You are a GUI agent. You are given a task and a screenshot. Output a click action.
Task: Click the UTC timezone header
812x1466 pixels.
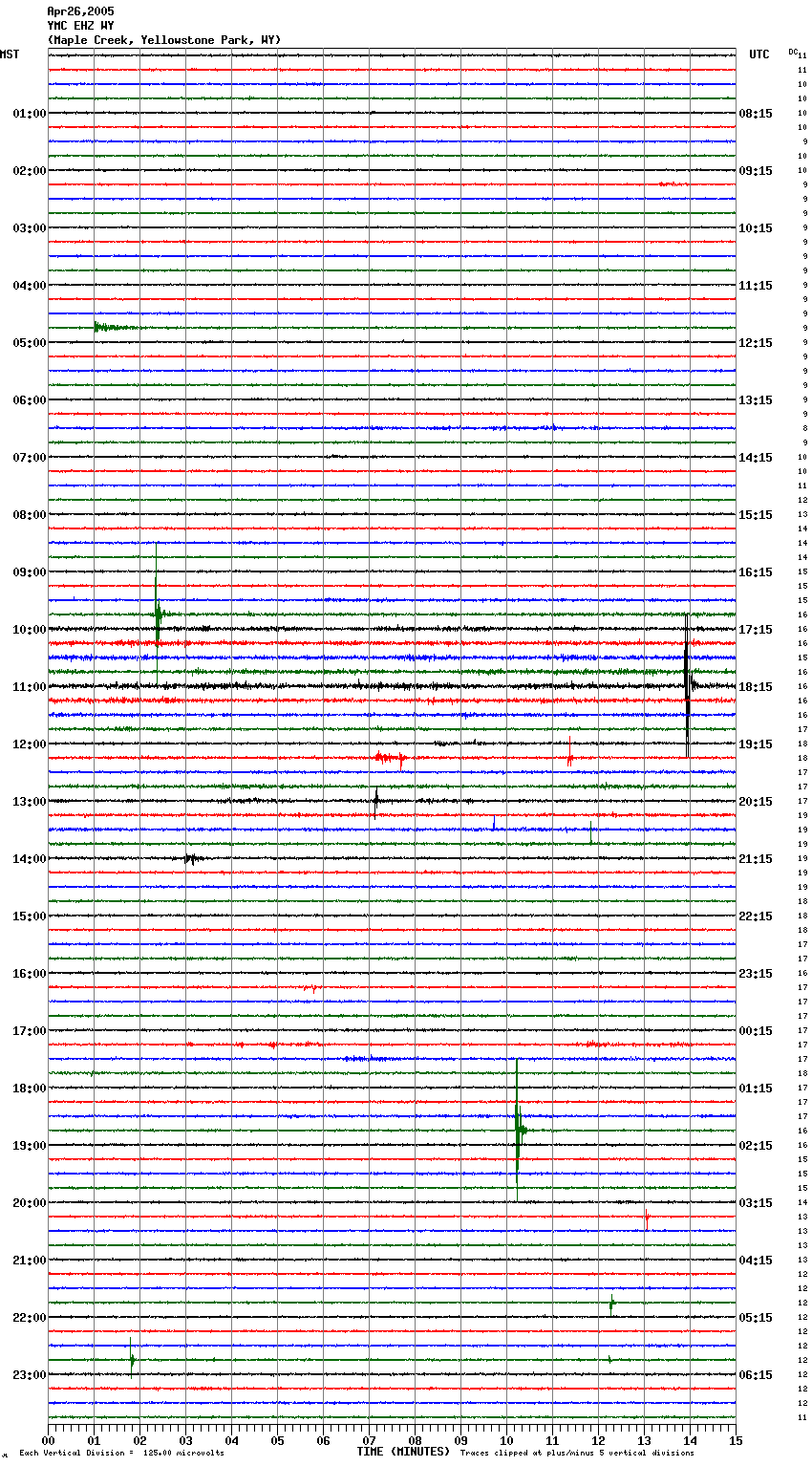click(759, 54)
